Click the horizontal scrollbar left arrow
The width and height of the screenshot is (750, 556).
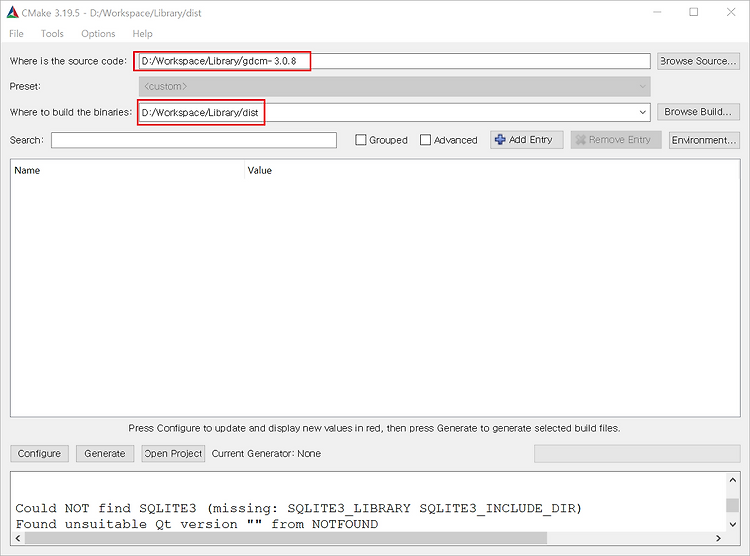[x=18, y=538]
